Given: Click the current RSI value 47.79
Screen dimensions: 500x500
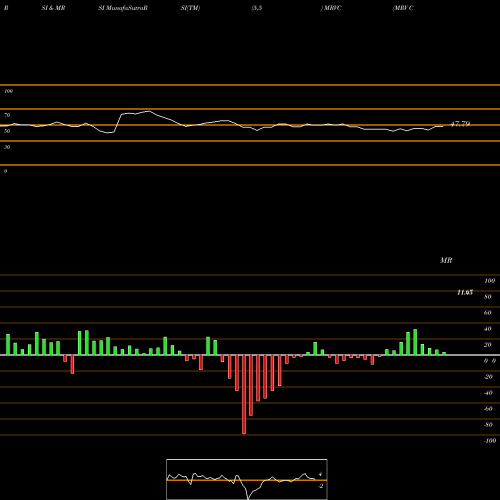Looking at the screenshot, I should (x=460, y=124).
